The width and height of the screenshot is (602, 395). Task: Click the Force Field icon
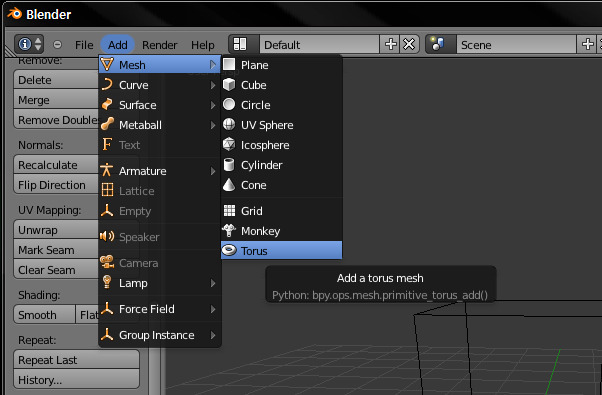tap(107, 308)
